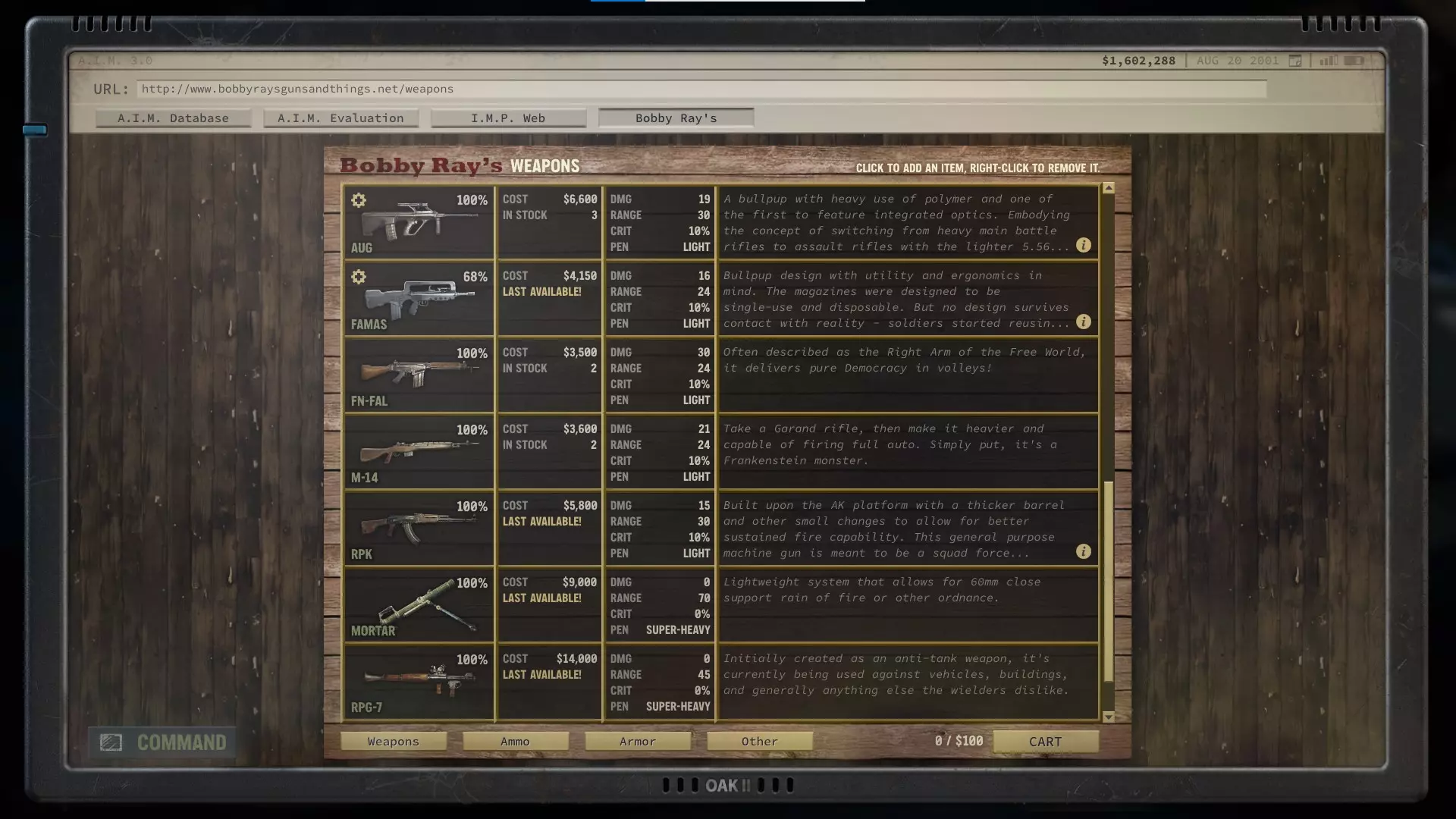
Task: Go to I.M.P. Web page
Action: [x=508, y=118]
